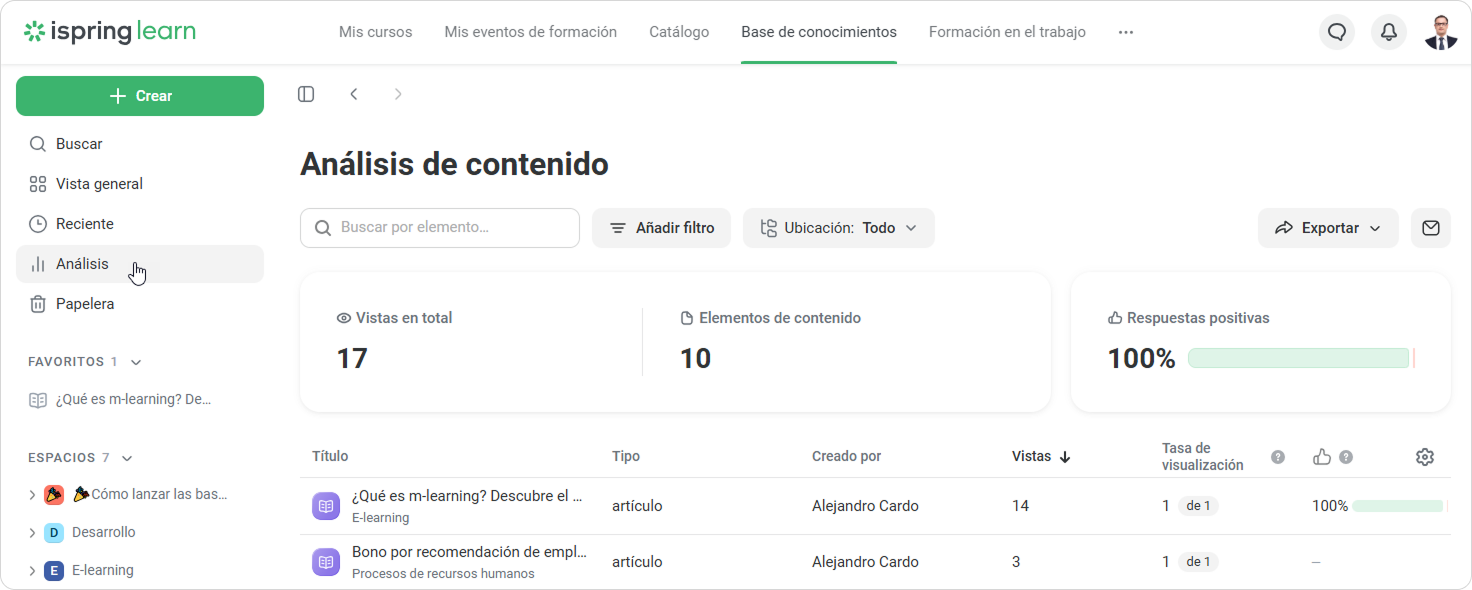Click the Añadir filtro button

click(661, 228)
